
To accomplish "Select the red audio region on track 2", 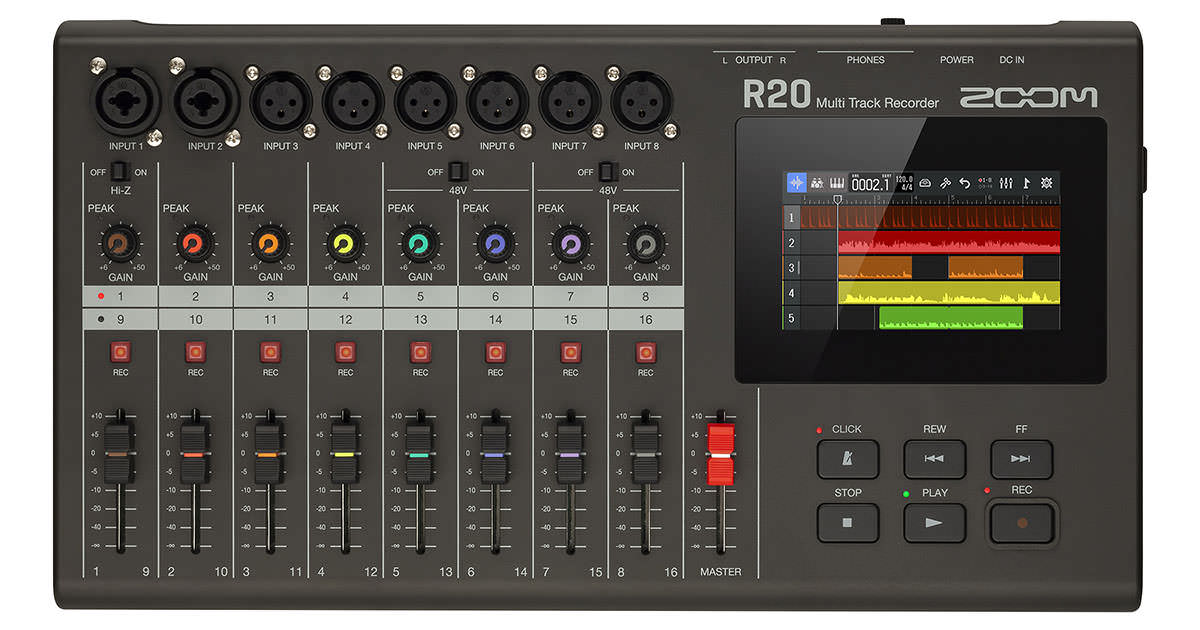I will pos(948,243).
